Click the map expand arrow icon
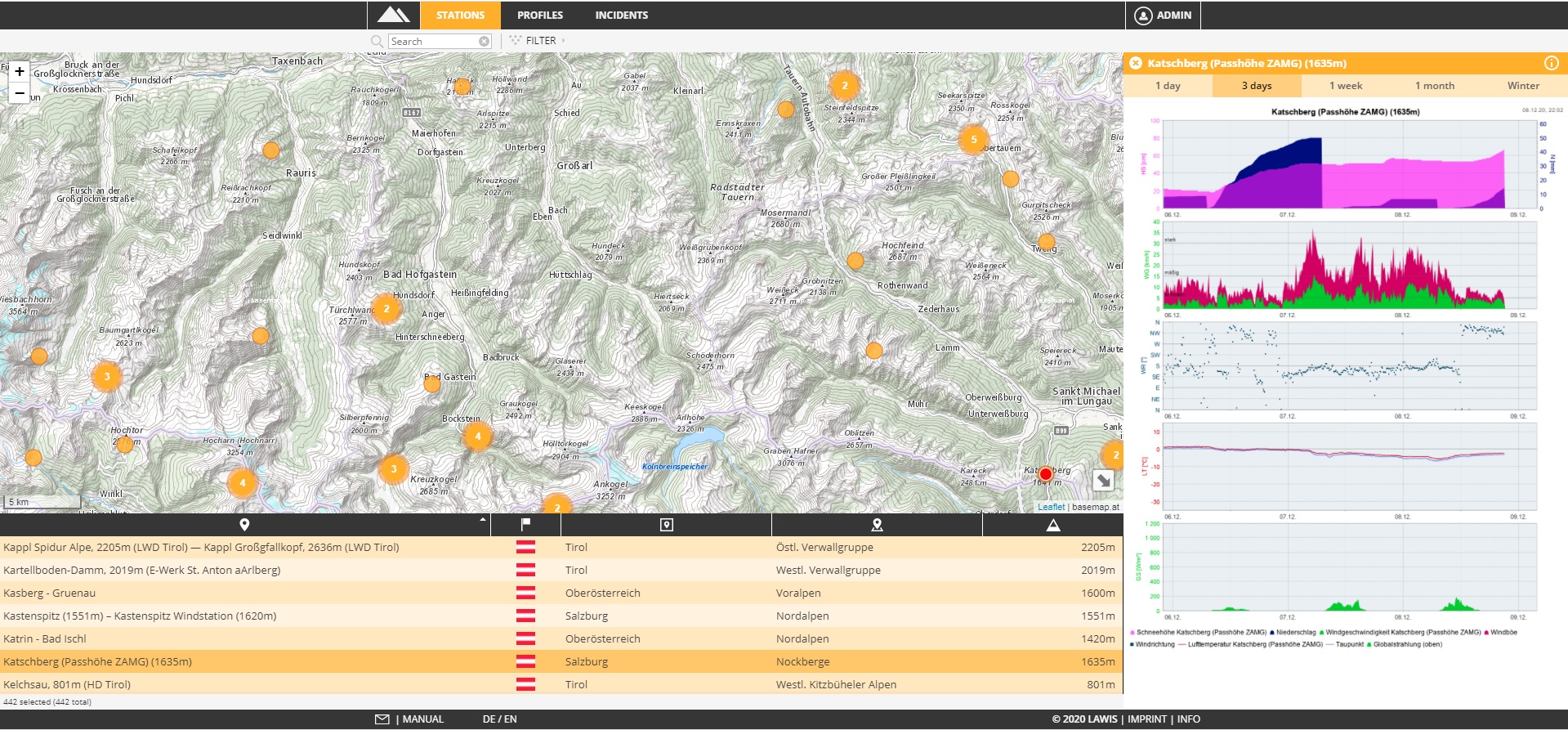 click(x=1103, y=481)
